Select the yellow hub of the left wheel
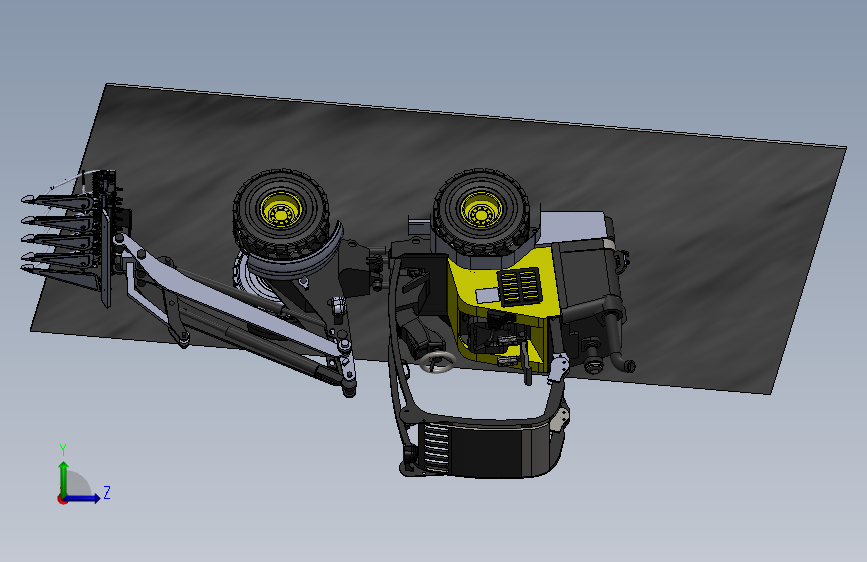The width and height of the screenshot is (867, 562). tap(282, 210)
